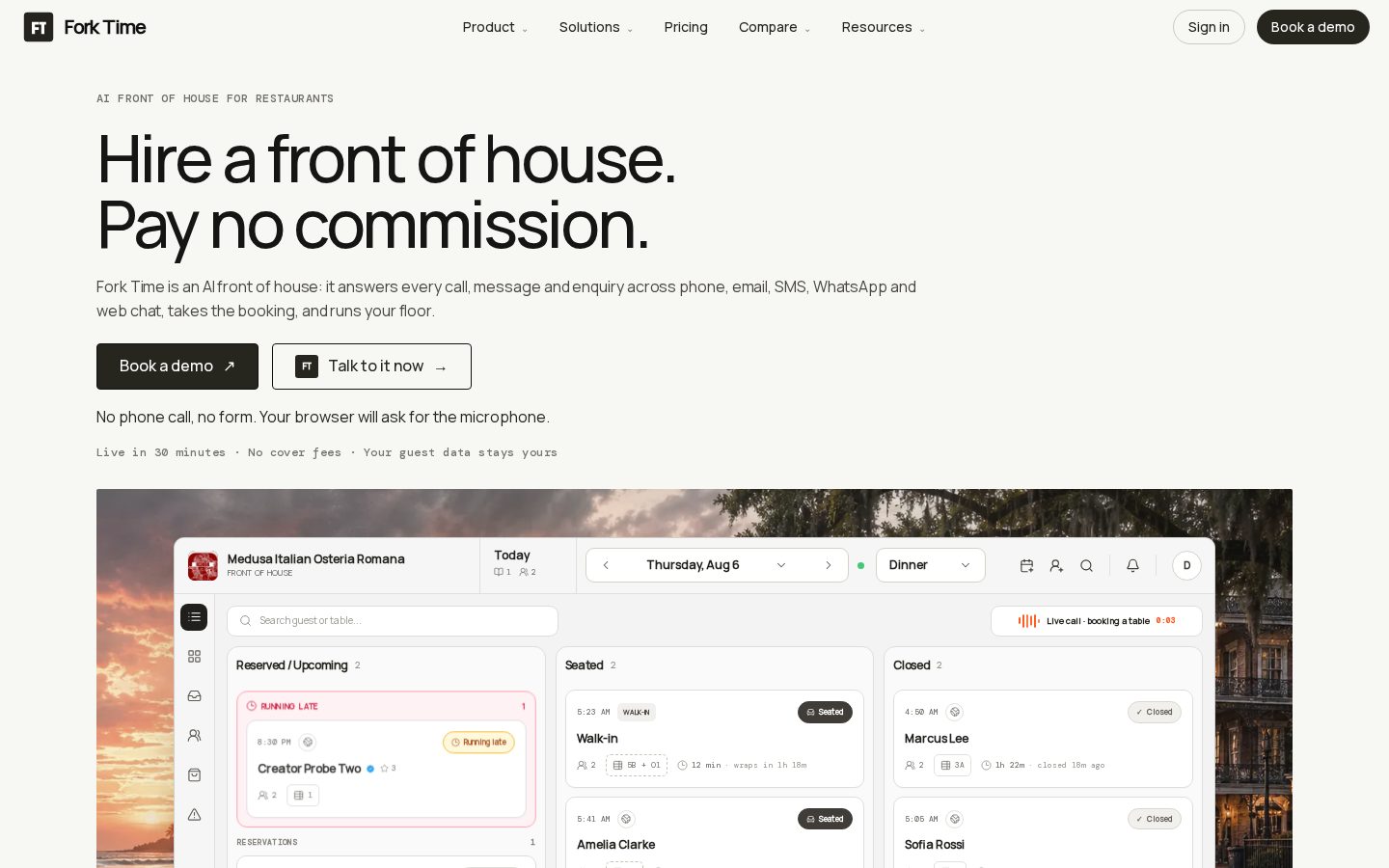The width and height of the screenshot is (1389, 868).
Task: Go to the previous day with left arrow
Action: (606, 565)
